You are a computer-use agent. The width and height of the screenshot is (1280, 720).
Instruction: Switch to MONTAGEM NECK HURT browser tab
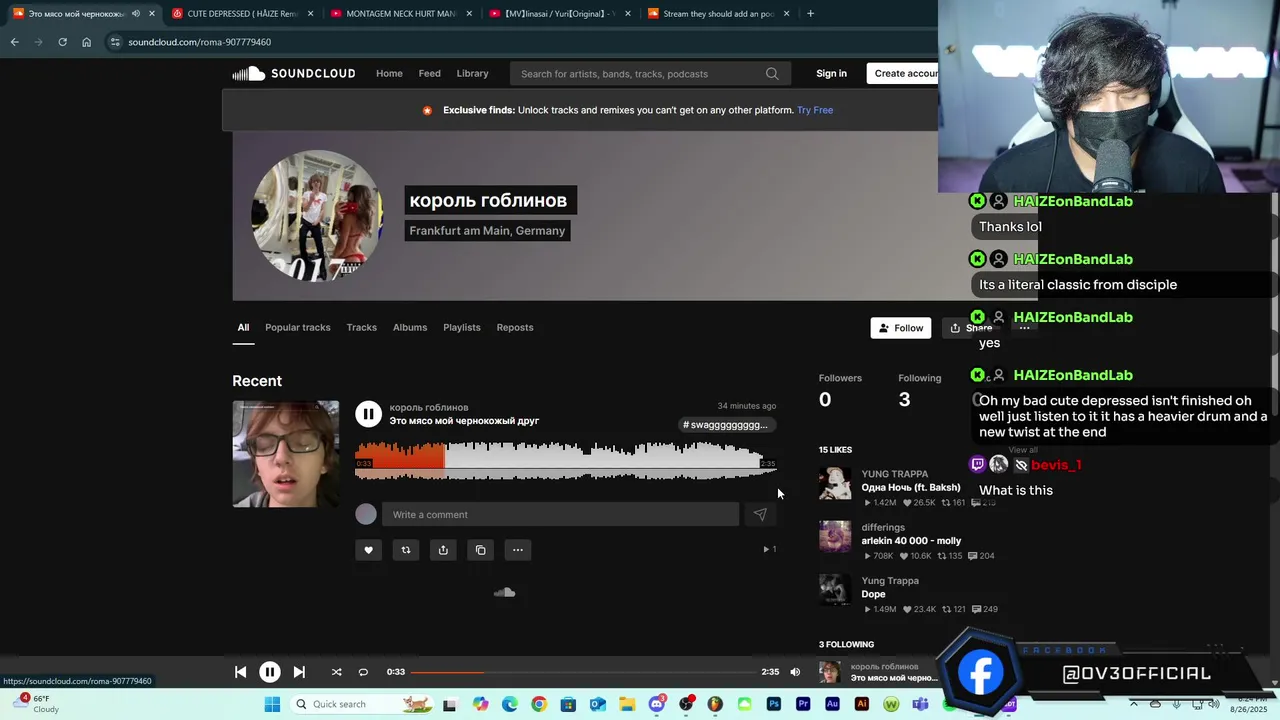coord(399,14)
